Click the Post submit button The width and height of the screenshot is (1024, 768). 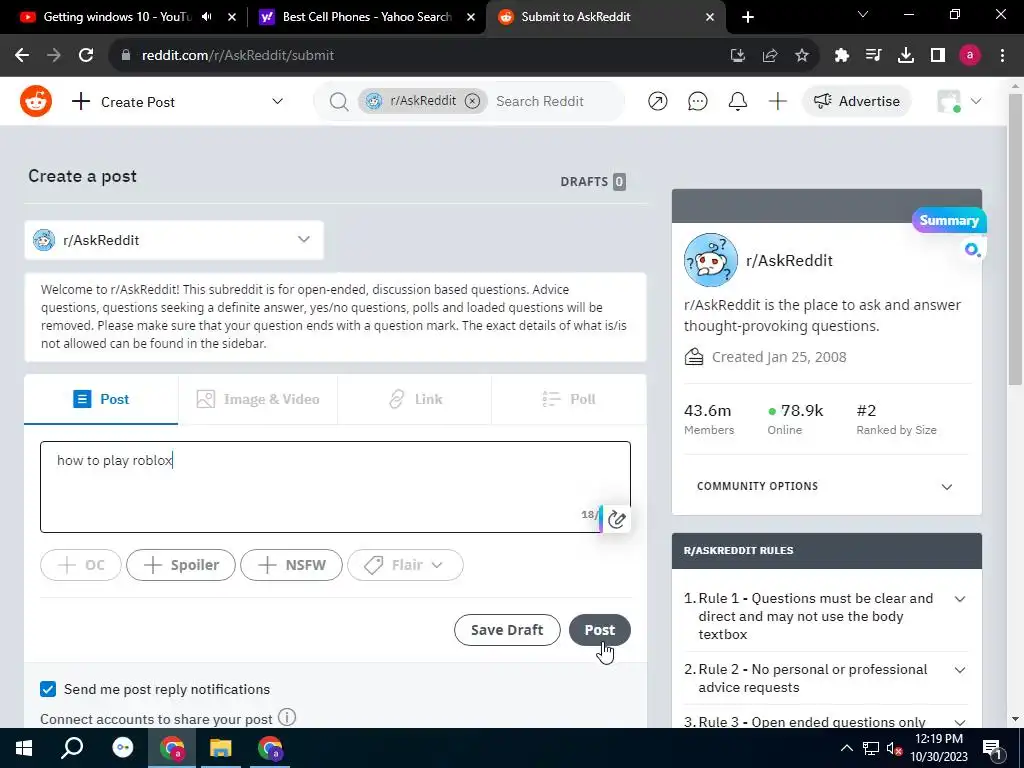(x=600, y=630)
